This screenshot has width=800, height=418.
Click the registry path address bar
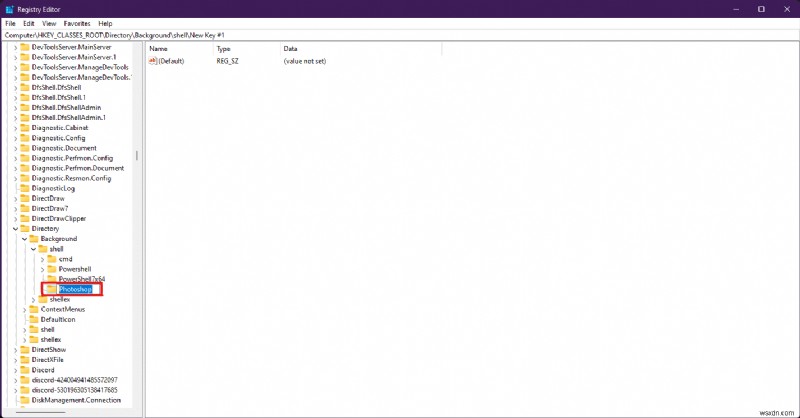pyautogui.click(x=400, y=35)
